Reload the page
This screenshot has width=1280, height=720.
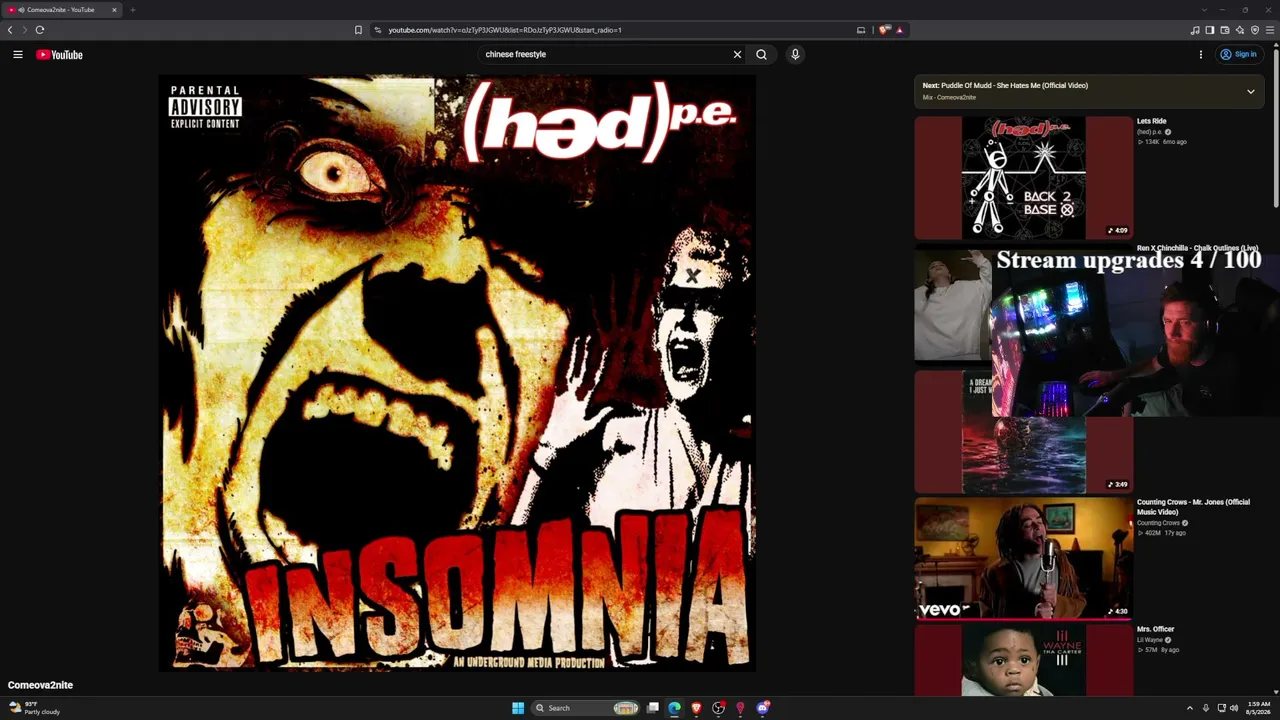40,30
